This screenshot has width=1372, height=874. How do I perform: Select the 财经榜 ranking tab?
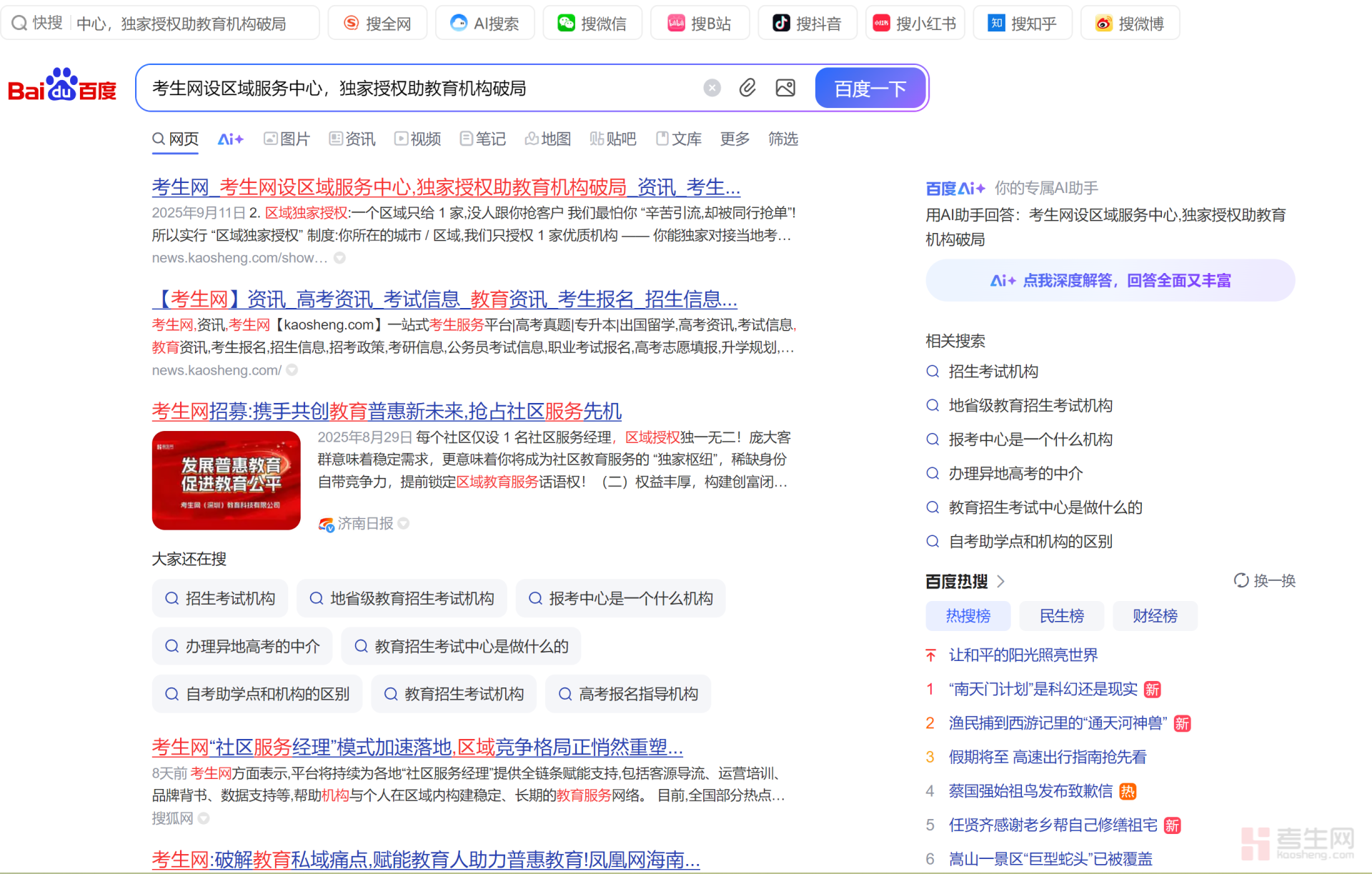[x=1155, y=616]
